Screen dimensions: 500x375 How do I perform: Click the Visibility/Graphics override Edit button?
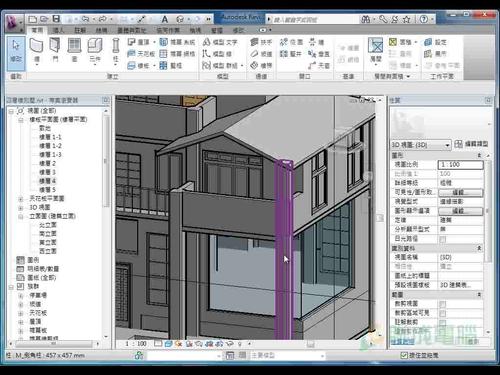tap(460, 192)
